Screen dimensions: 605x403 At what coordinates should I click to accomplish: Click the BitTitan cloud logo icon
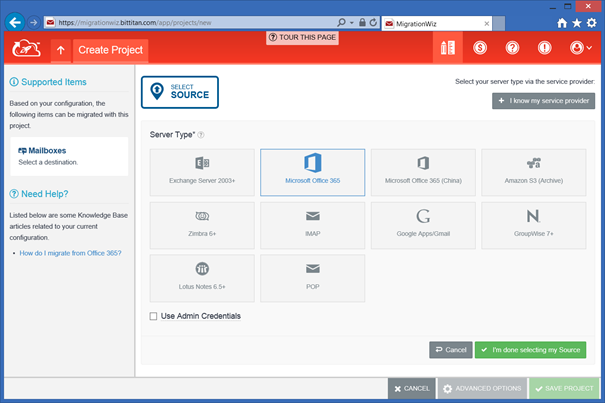click(26, 48)
